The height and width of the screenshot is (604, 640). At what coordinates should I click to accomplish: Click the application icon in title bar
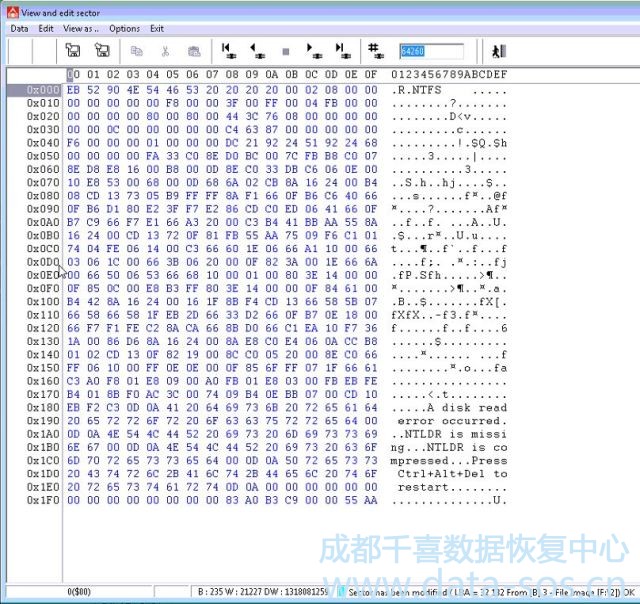[x=13, y=13]
